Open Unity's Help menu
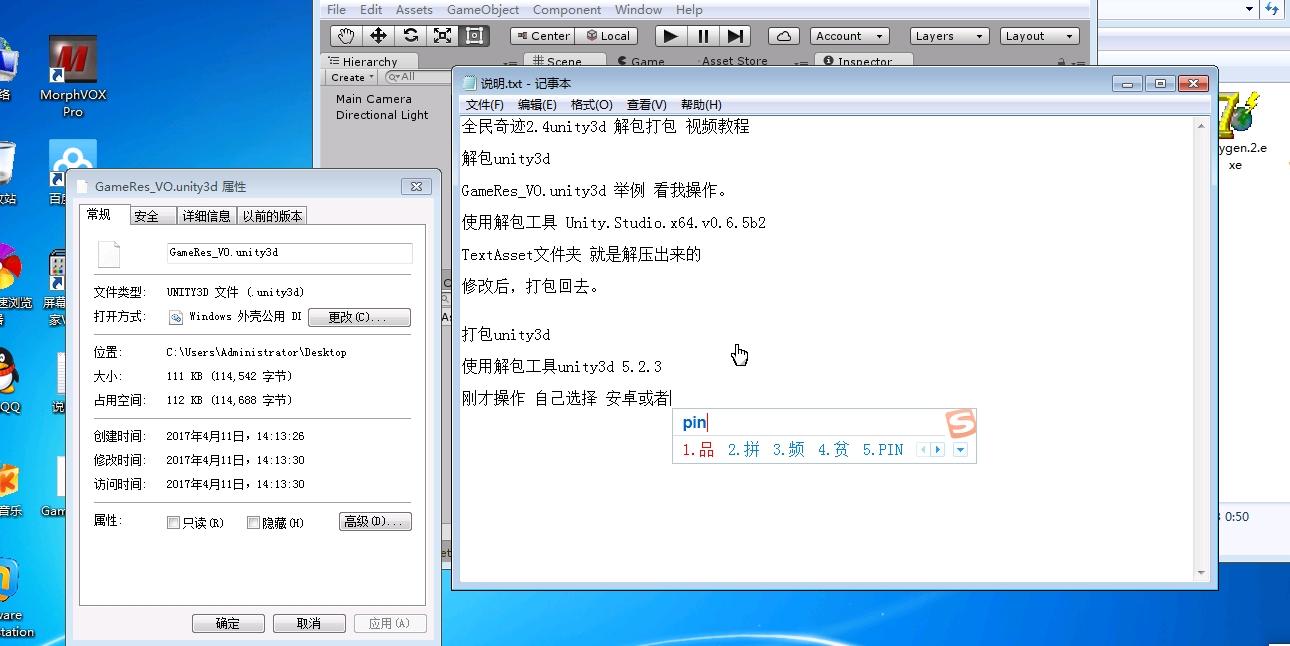 click(x=689, y=9)
